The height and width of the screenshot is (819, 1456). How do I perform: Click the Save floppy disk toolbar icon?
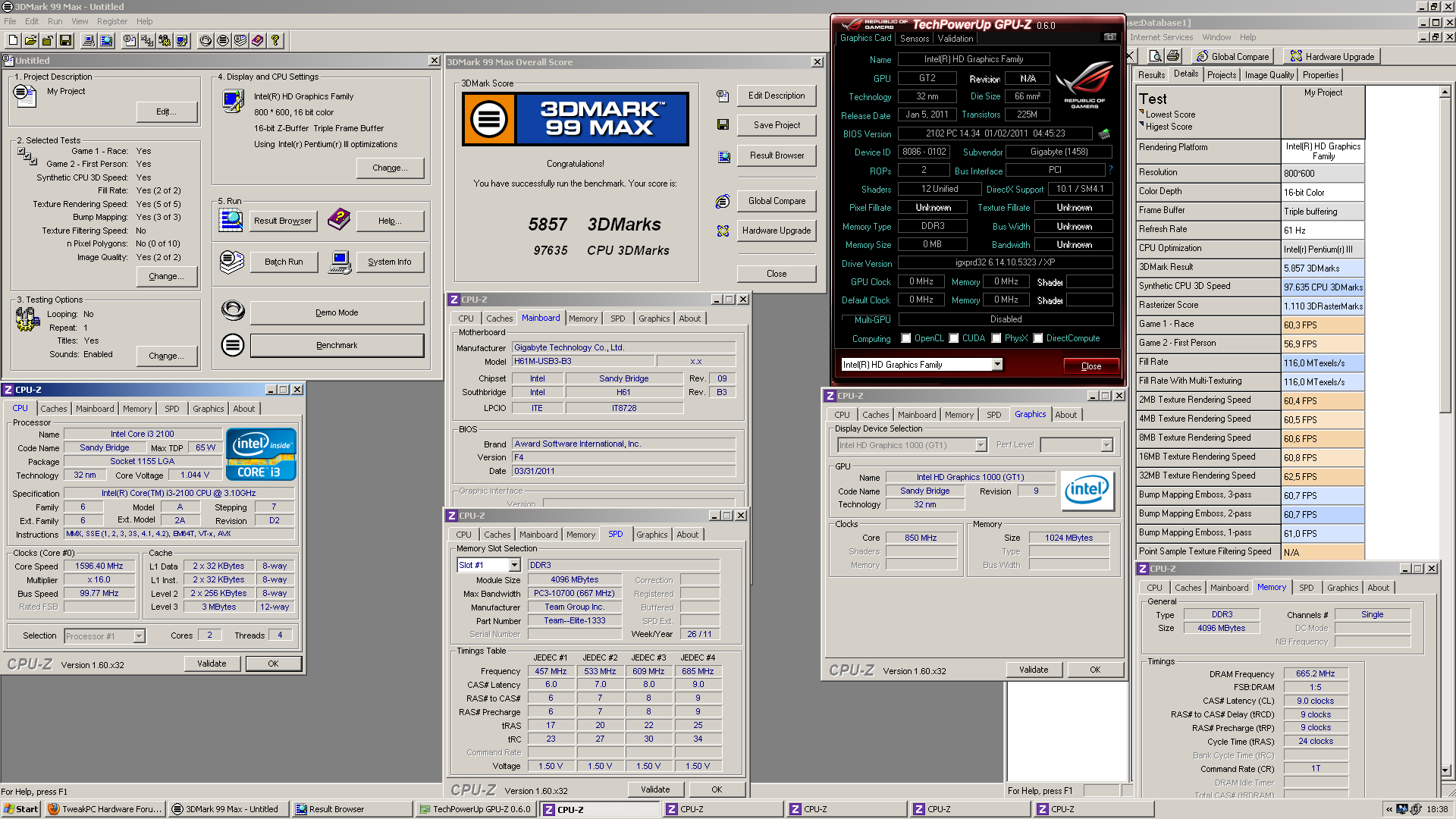[65, 40]
